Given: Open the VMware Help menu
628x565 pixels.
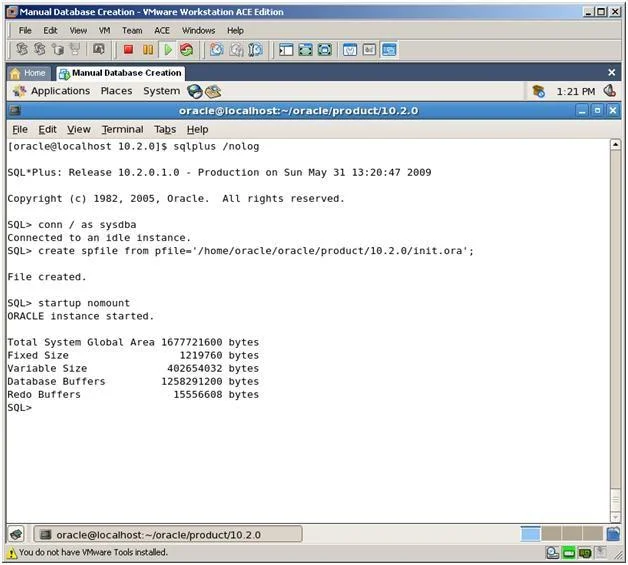Looking at the screenshot, I should click(x=235, y=30).
